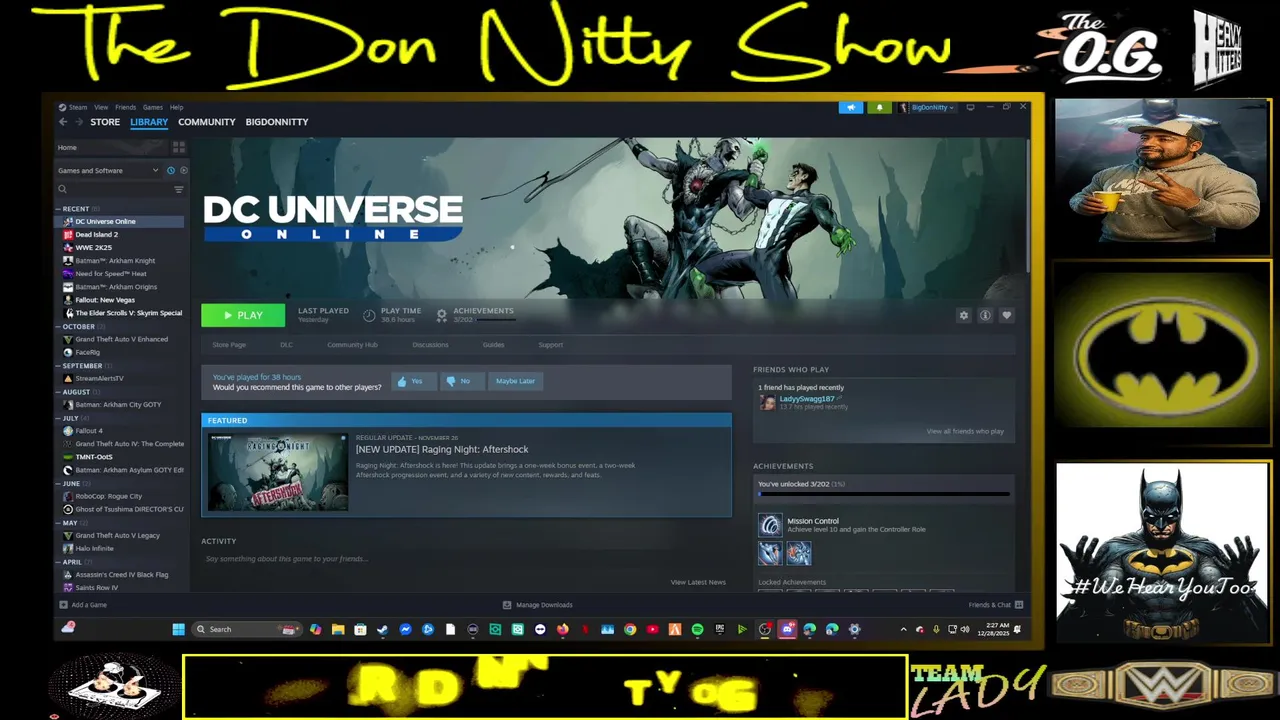This screenshot has height=720, width=1280.
Task: Open the Games menu
Action: coord(152,107)
